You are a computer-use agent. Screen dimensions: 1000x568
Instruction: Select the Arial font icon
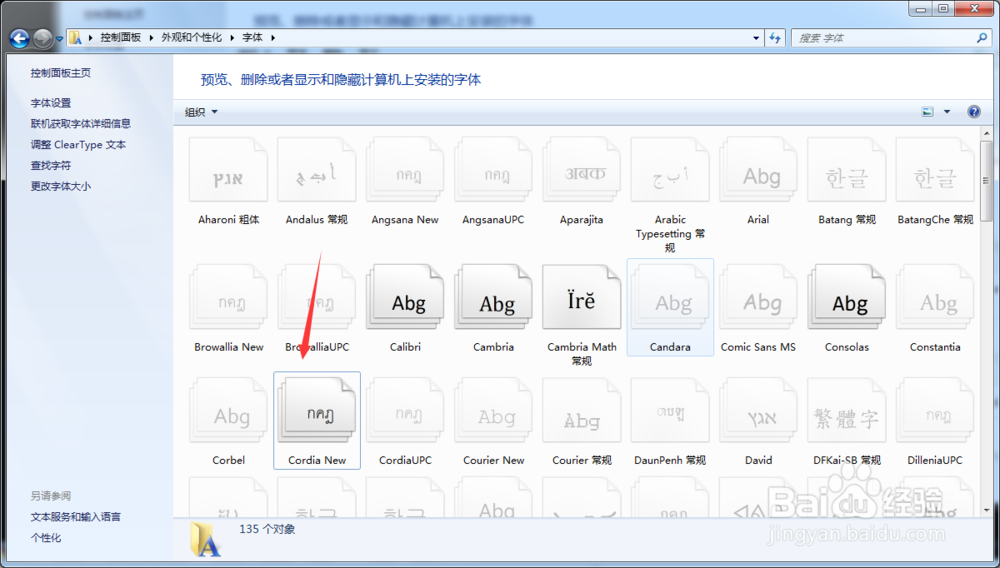coord(758,171)
